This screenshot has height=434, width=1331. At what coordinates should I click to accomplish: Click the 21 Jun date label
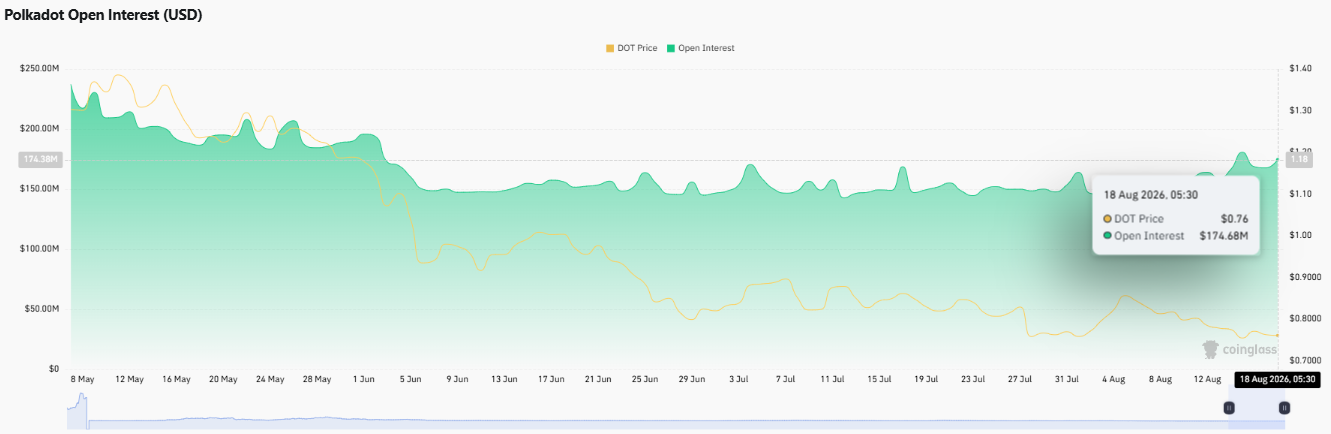[x=598, y=380]
